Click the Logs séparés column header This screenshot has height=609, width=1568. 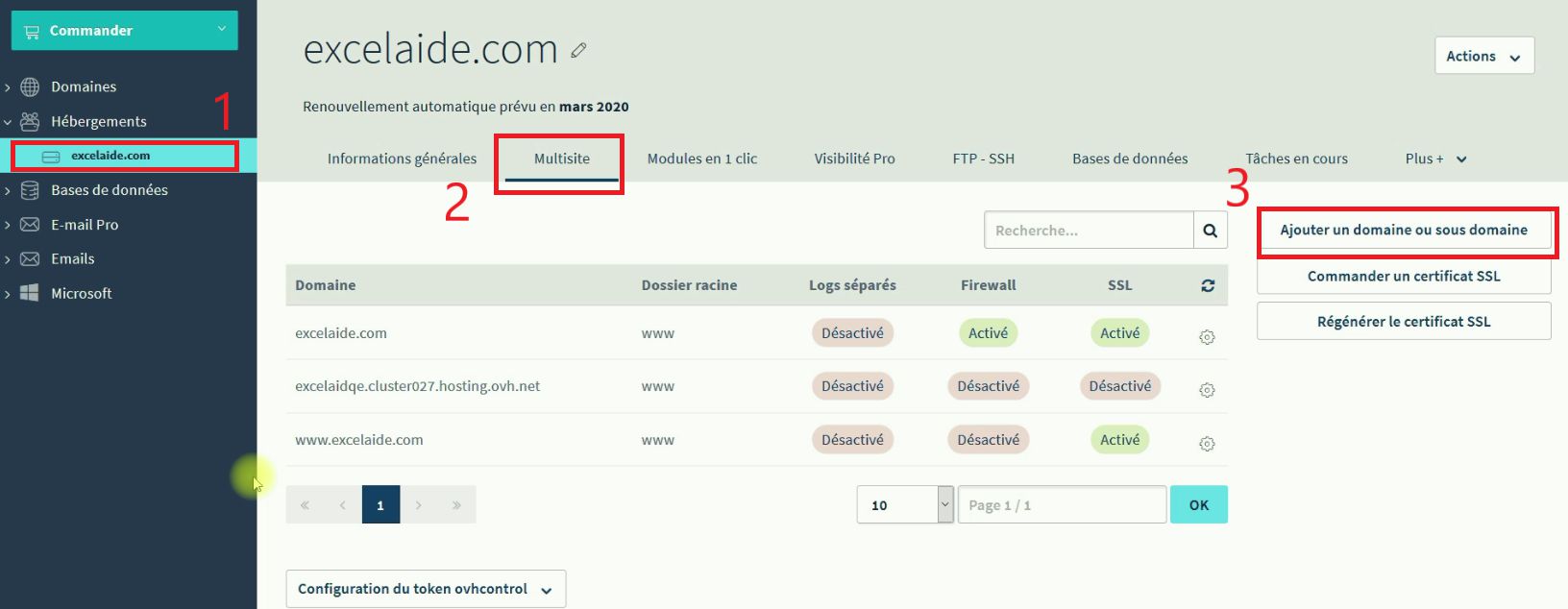[852, 285]
